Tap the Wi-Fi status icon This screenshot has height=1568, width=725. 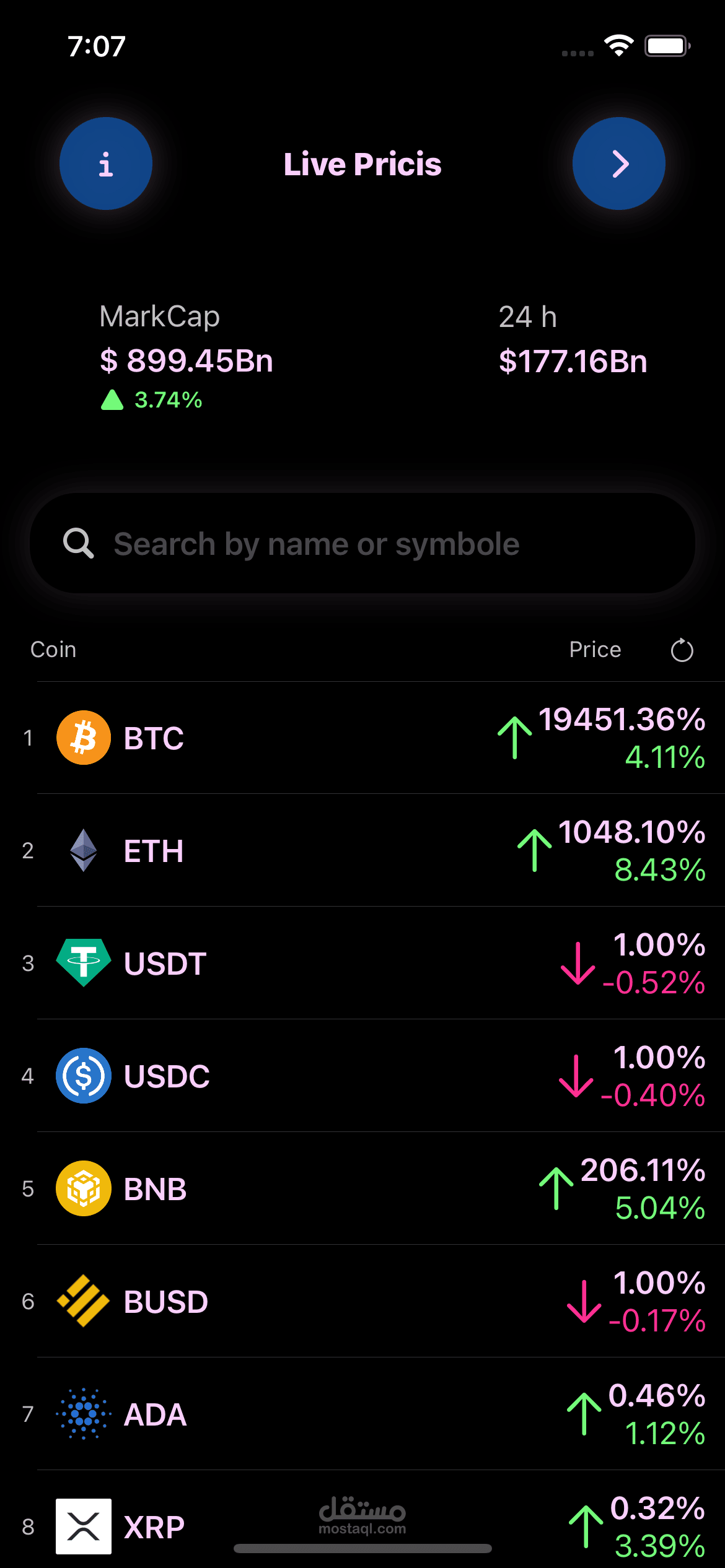(618, 46)
